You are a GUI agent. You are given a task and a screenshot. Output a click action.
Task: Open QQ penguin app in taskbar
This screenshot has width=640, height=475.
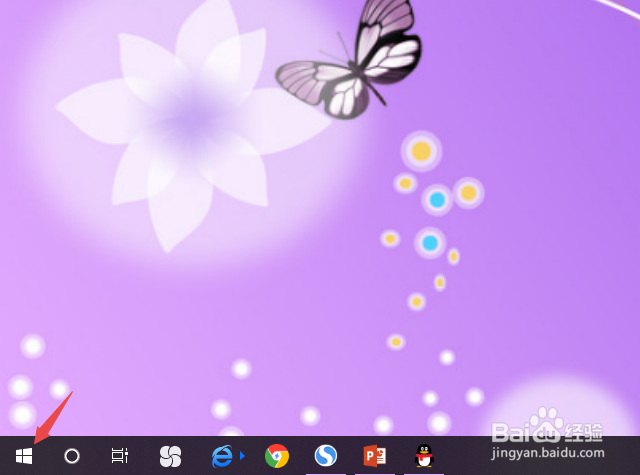pyautogui.click(x=424, y=455)
